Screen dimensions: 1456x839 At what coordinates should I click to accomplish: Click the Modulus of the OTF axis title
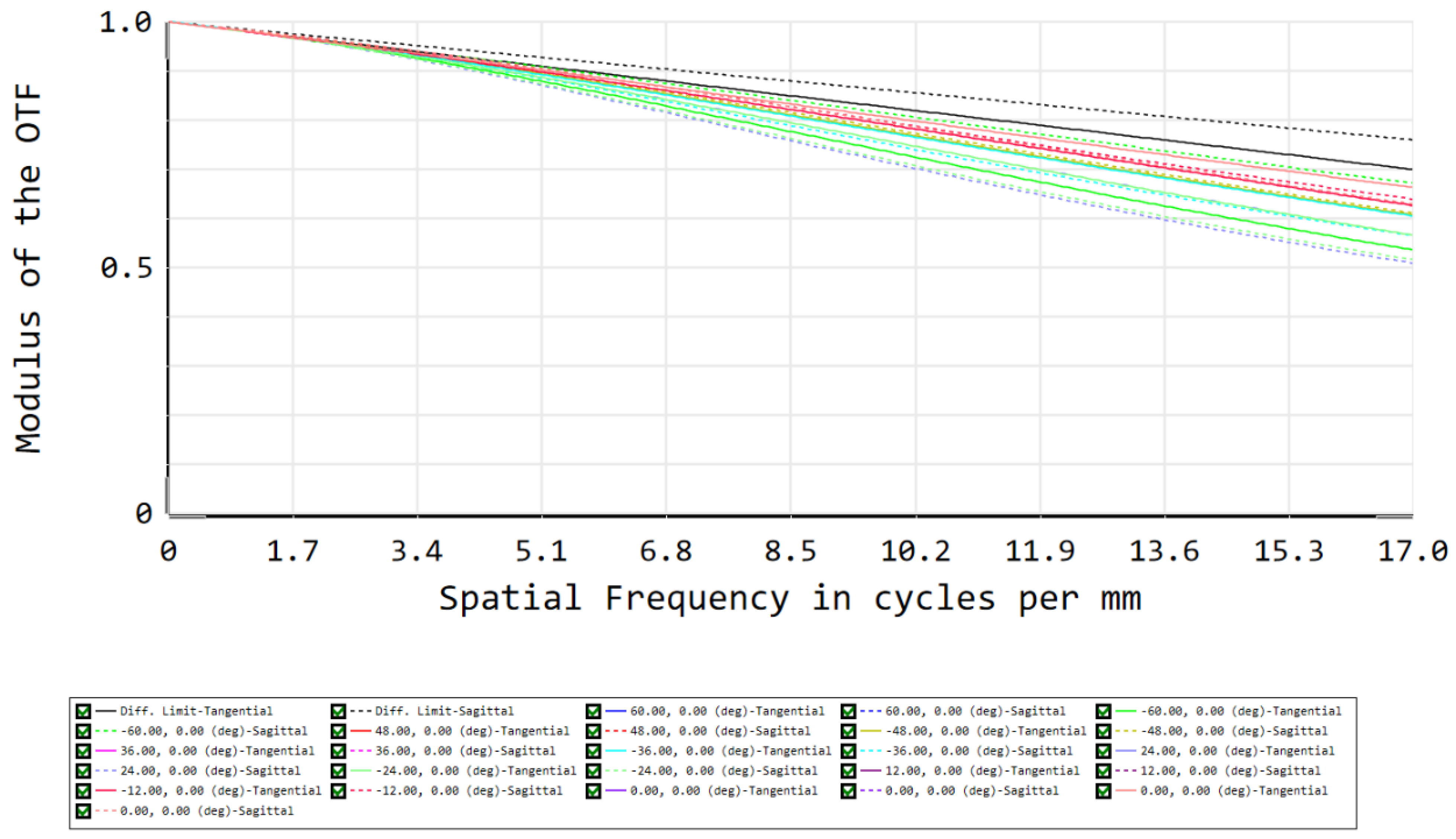(x=27, y=269)
